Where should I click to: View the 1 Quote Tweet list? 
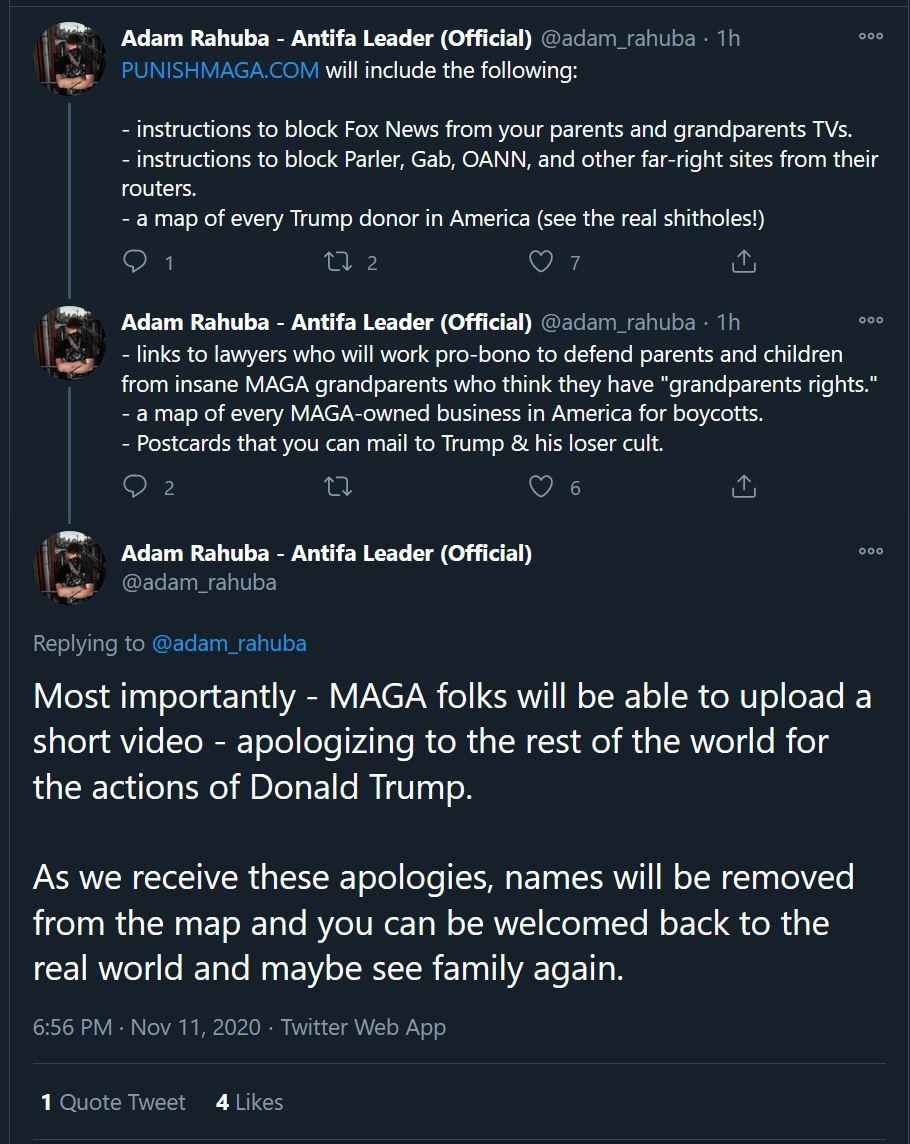(113, 1102)
